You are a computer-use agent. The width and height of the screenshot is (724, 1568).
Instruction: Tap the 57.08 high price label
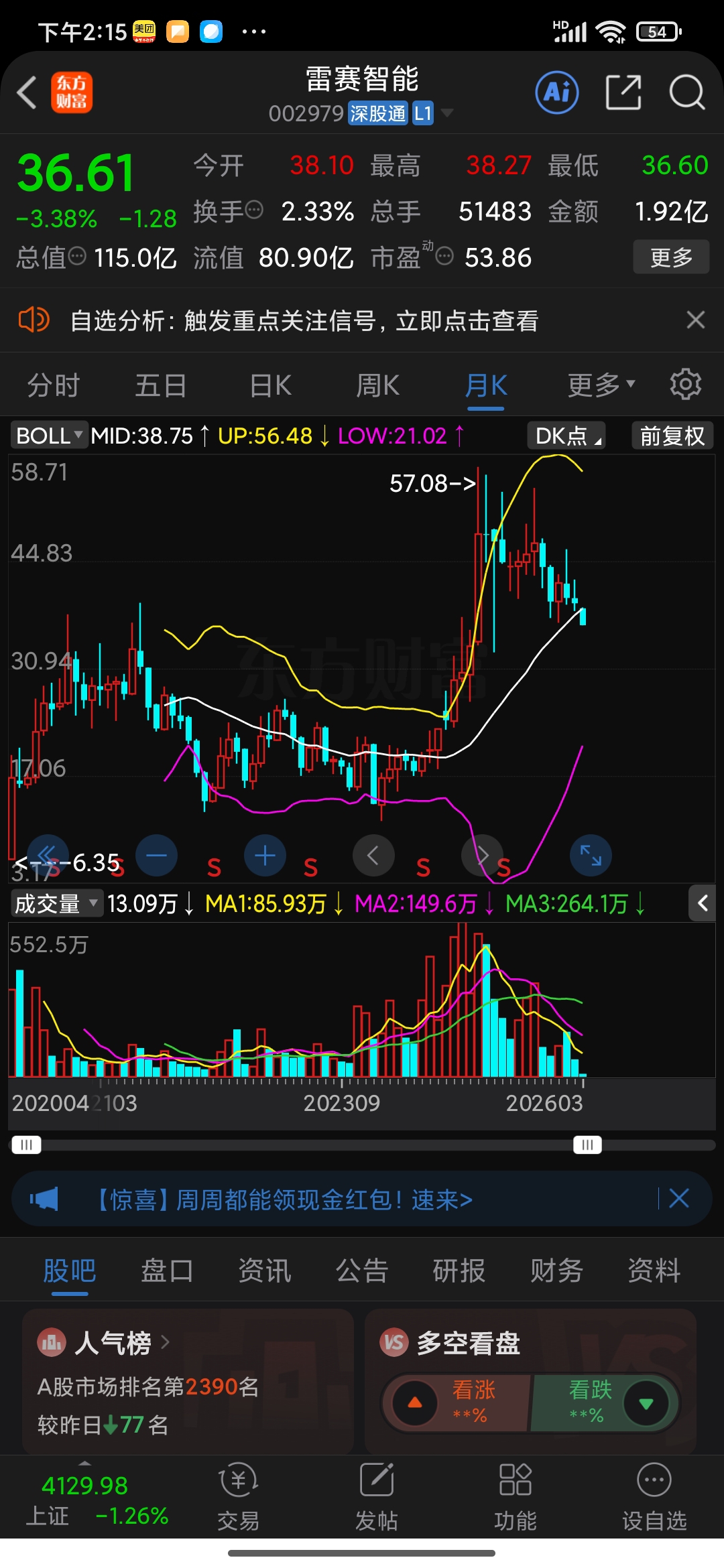click(x=432, y=483)
